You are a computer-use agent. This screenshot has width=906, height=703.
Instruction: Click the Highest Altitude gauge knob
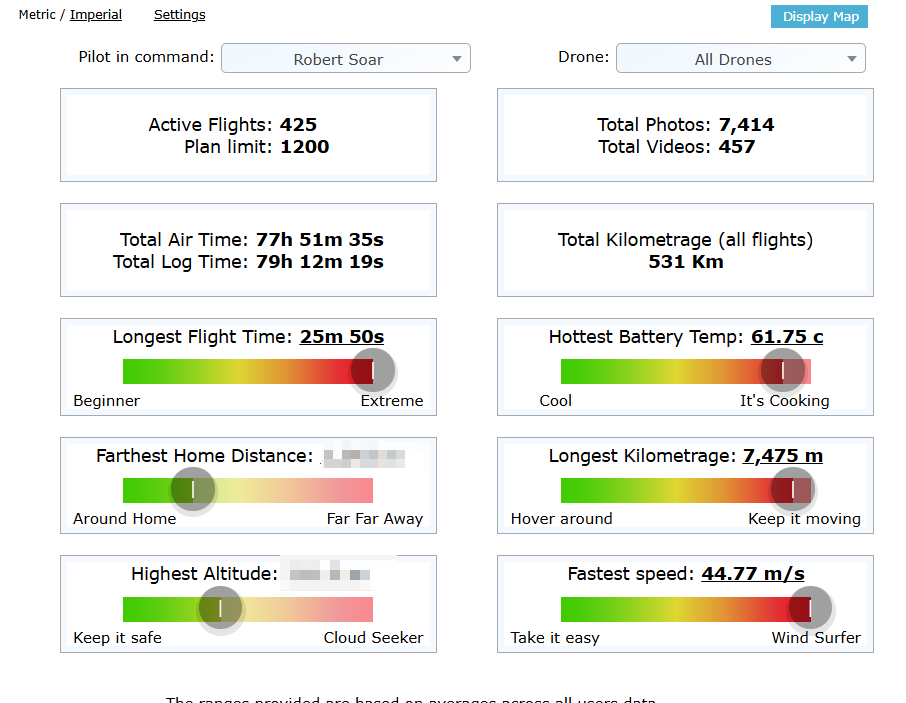[x=221, y=609]
